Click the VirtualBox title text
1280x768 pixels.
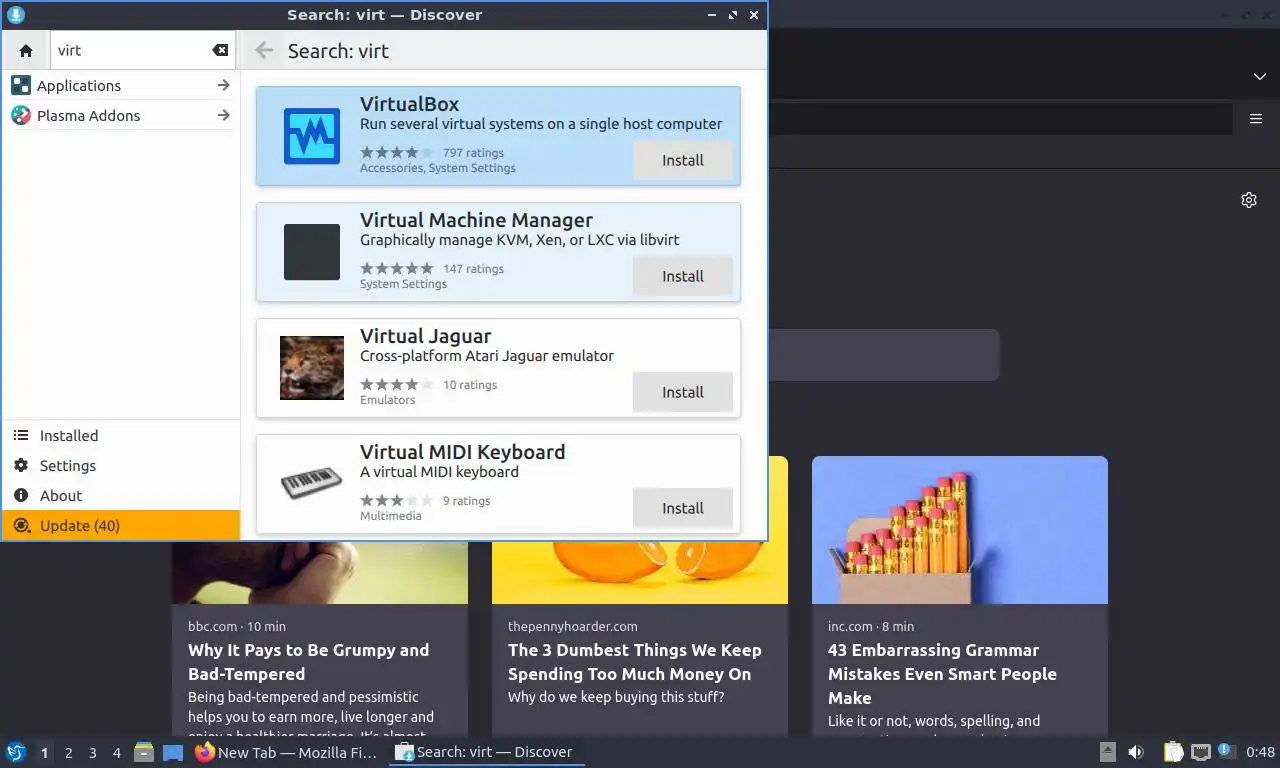(x=409, y=104)
